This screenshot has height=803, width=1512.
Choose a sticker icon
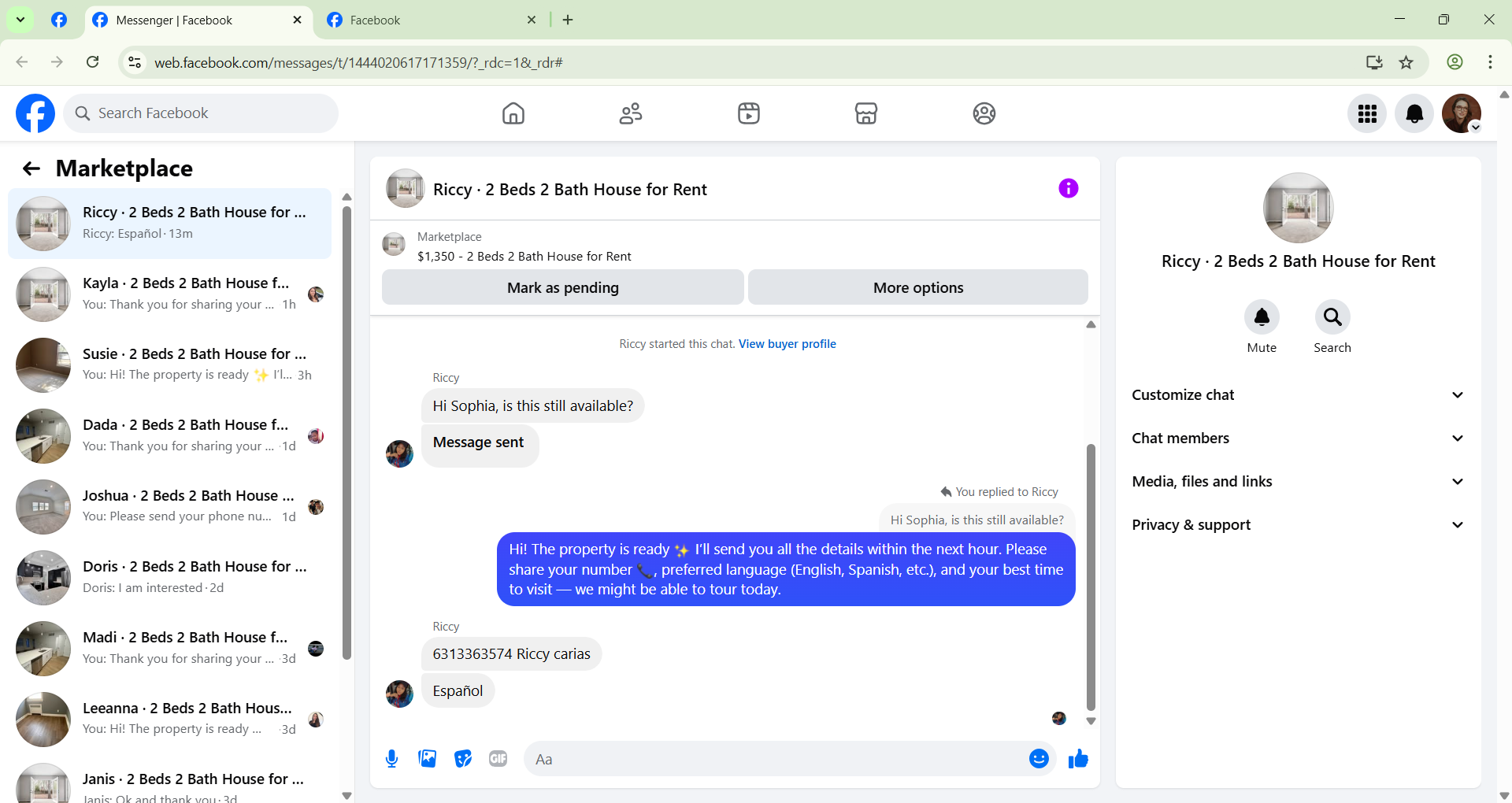(463, 759)
